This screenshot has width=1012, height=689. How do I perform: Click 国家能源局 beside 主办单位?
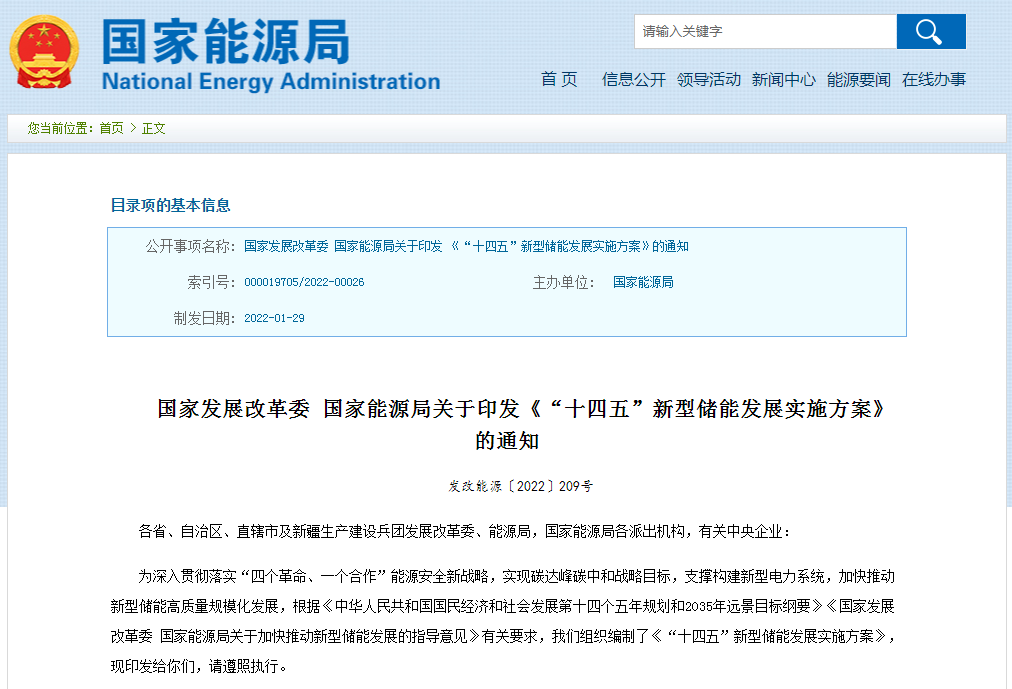[643, 282]
